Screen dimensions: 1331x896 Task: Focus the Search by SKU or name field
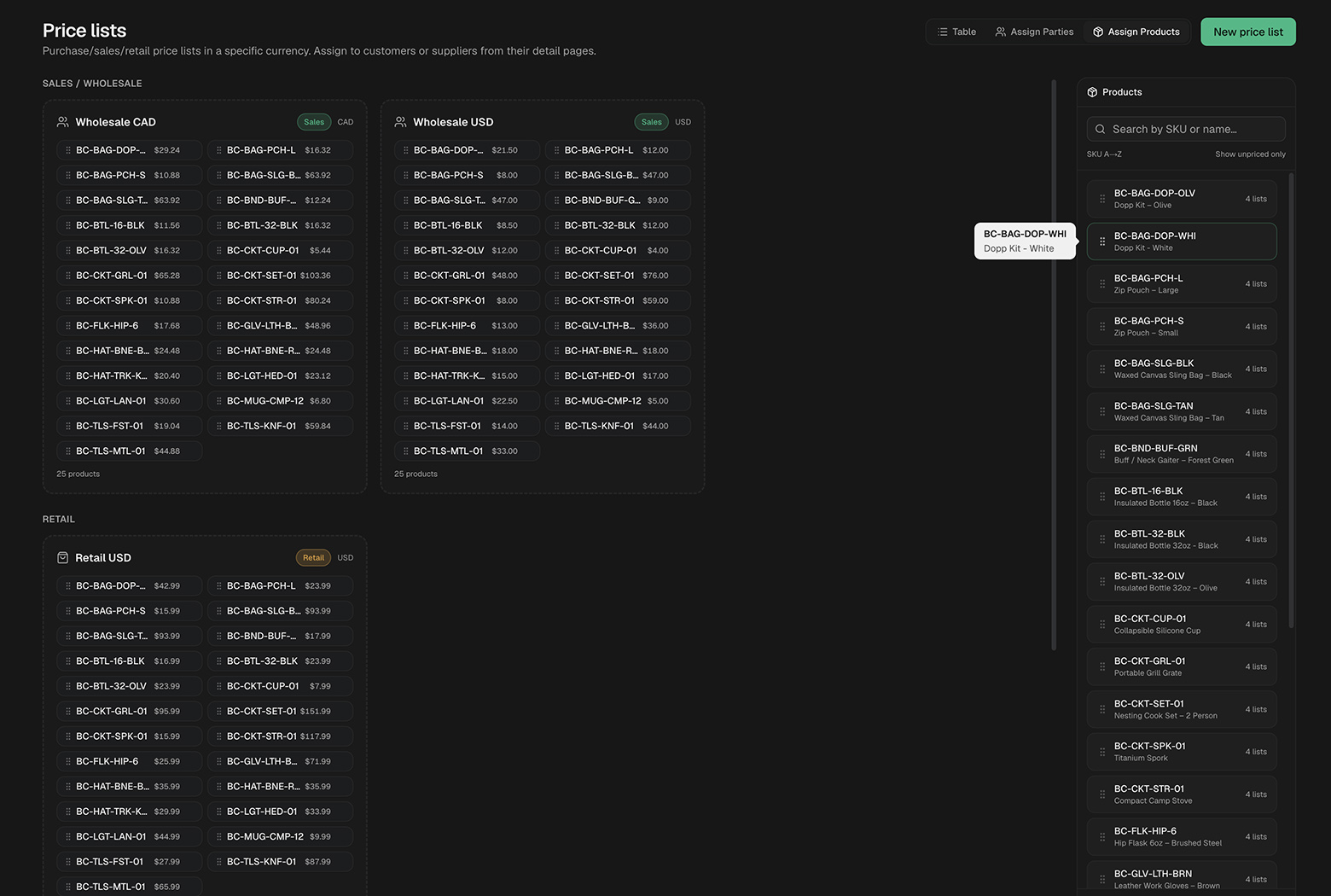pyautogui.click(x=1186, y=129)
